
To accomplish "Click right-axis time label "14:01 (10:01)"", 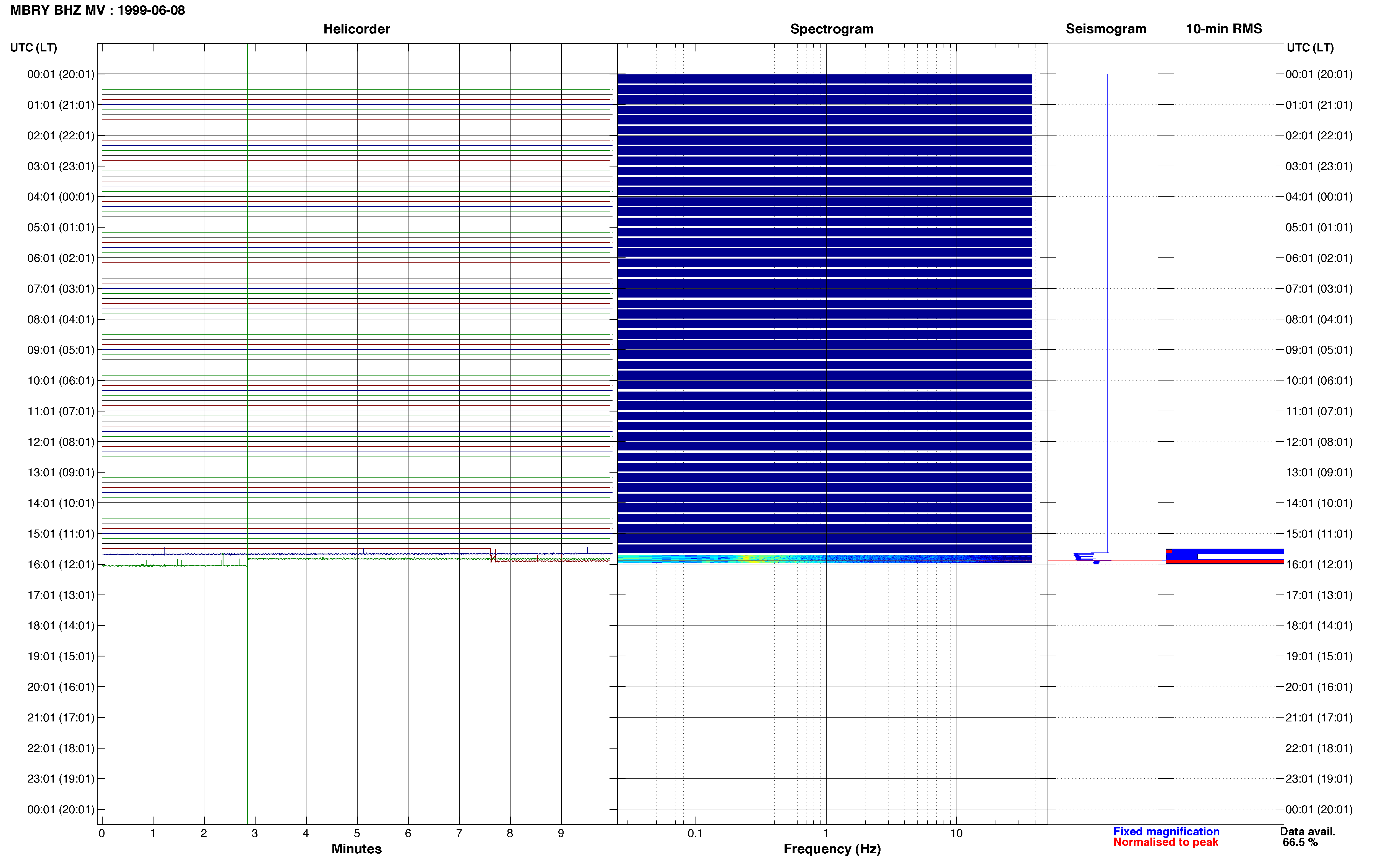I will click(1319, 503).
